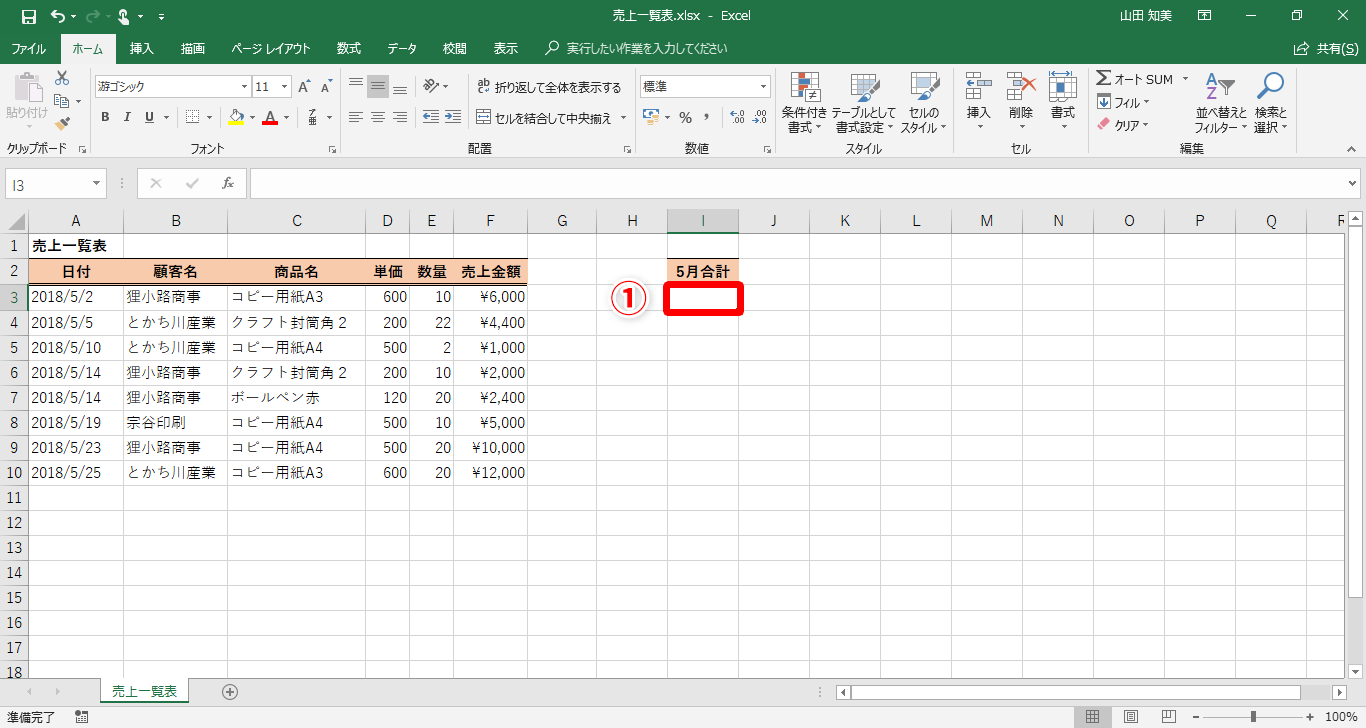This screenshot has height=728, width=1366.
Task: Toggle align text left
Action: 356,117
